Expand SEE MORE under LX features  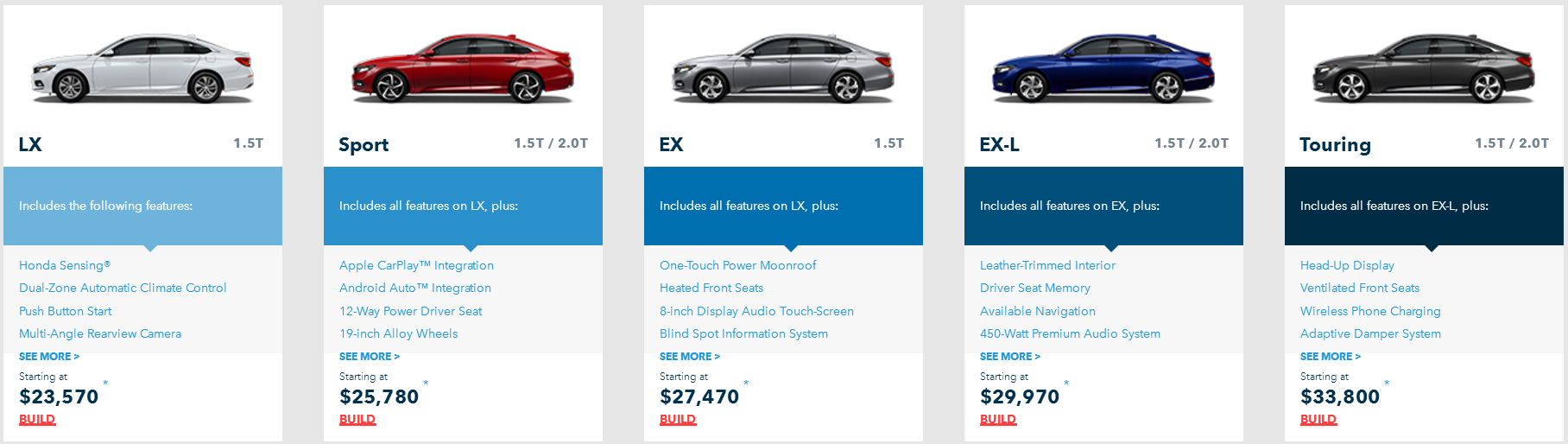tap(49, 357)
